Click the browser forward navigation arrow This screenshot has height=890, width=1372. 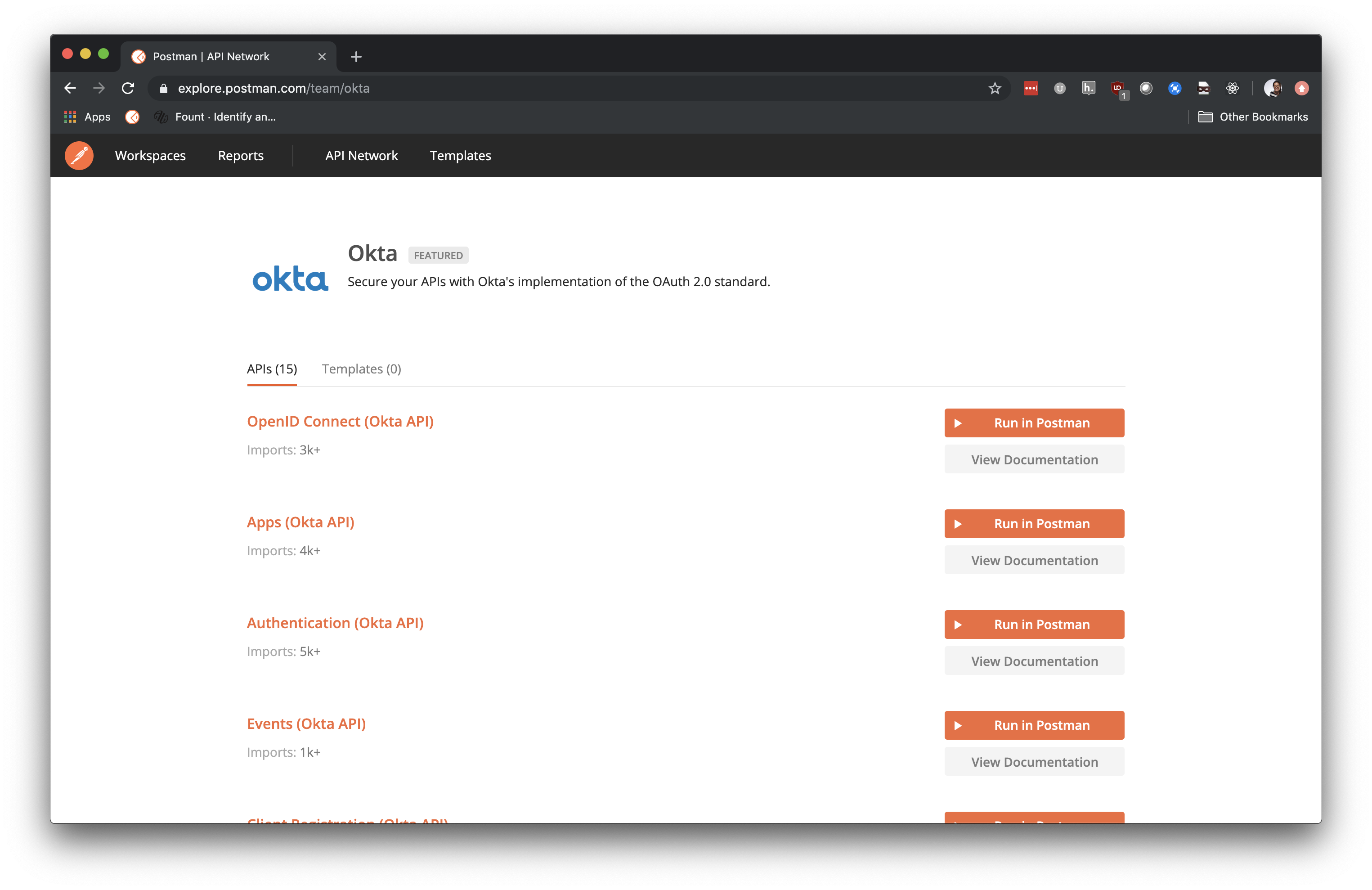click(99, 88)
